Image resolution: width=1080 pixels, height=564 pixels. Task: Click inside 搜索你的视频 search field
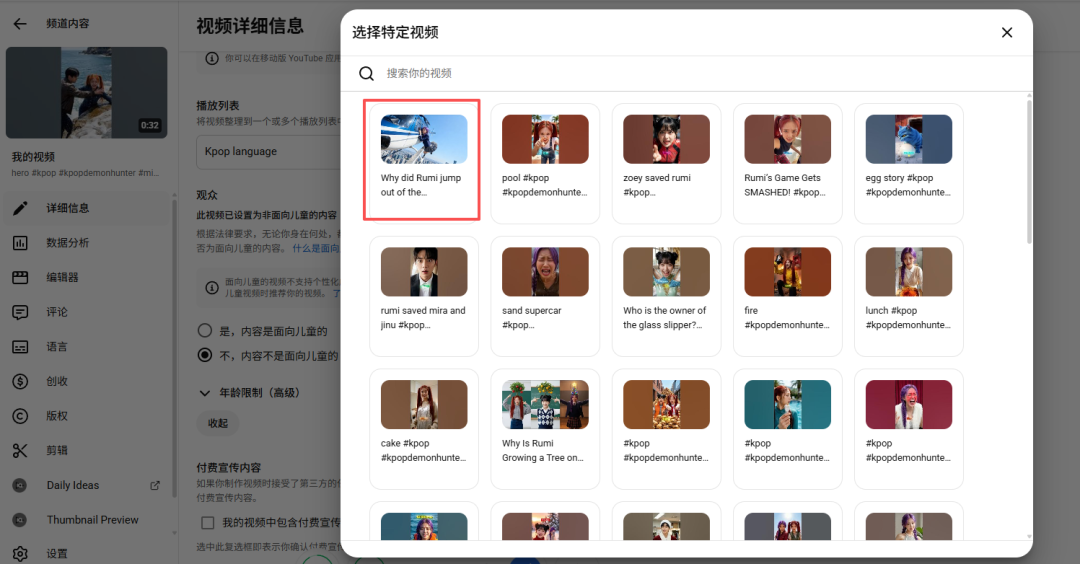pyautogui.click(x=703, y=73)
